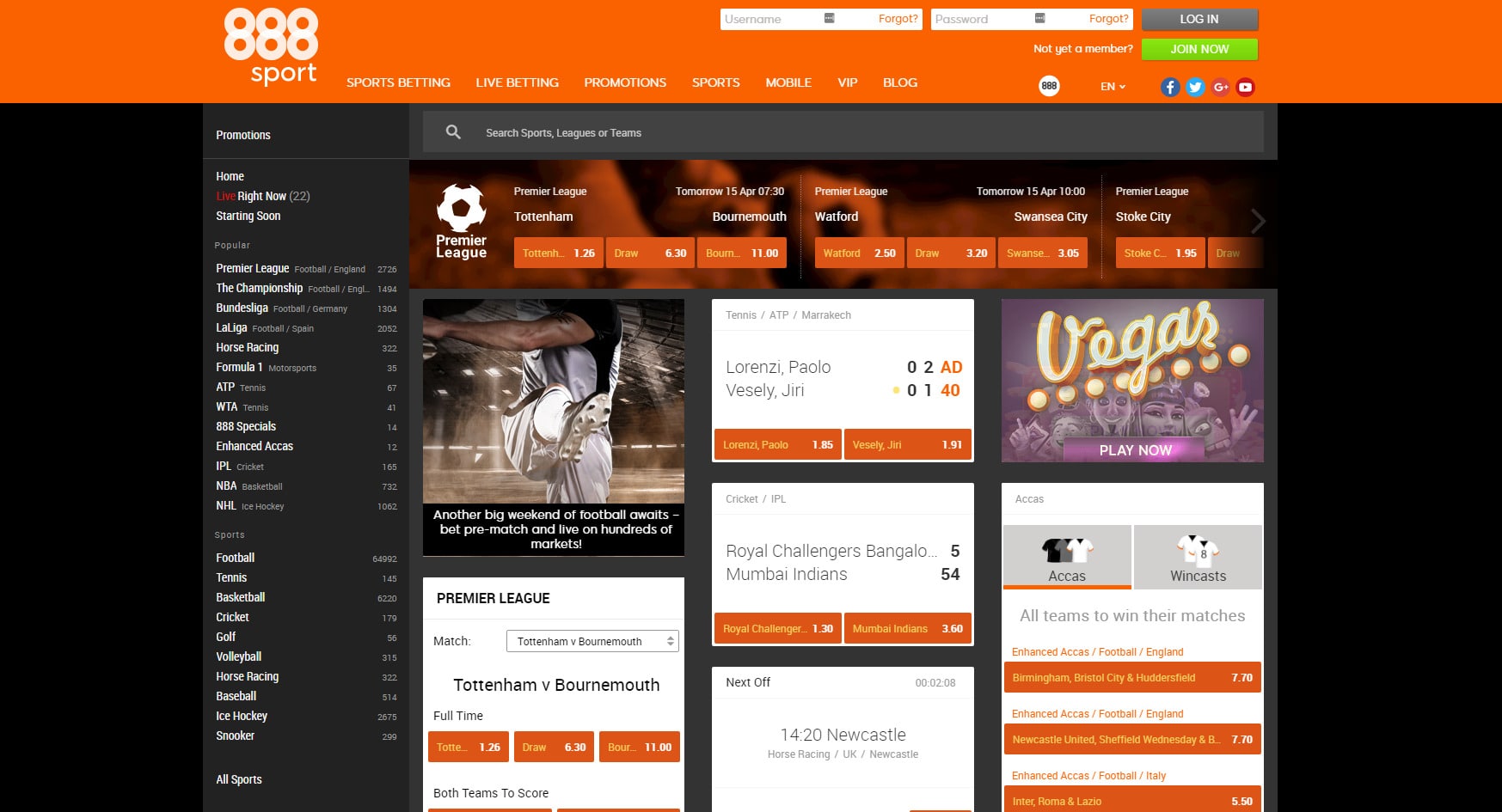Click the 888sport logo
This screenshot has width=1502, height=812.
pyautogui.click(x=271, y=46)
